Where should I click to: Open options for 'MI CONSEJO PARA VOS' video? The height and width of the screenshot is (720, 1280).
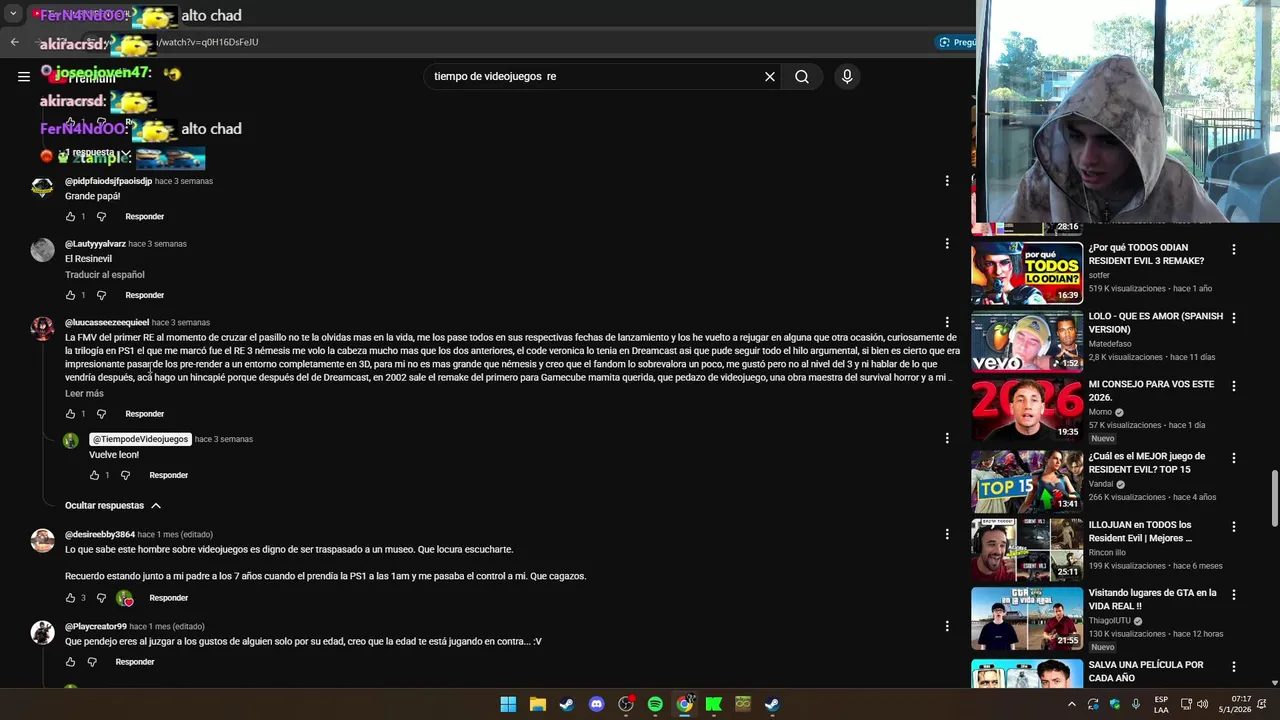pyautogui.click(x=1233, y=386)
